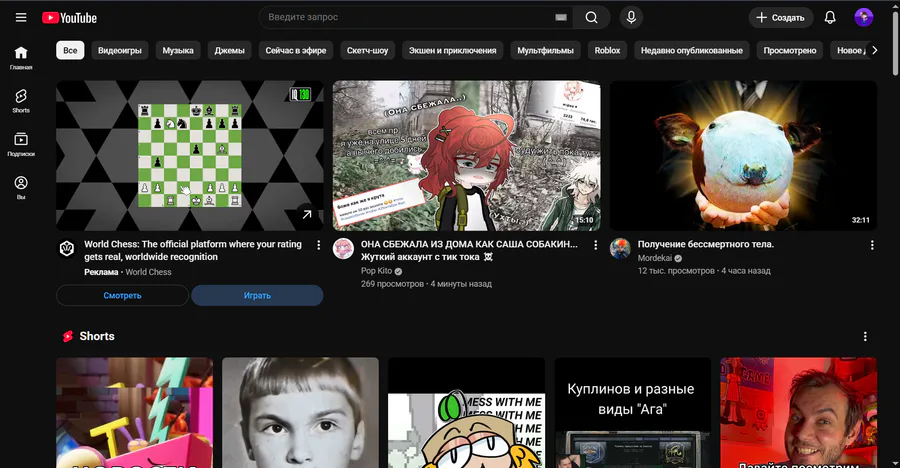
Task: Open the MESS WITH ME cartoon Short
Action: tap(467, 413)
